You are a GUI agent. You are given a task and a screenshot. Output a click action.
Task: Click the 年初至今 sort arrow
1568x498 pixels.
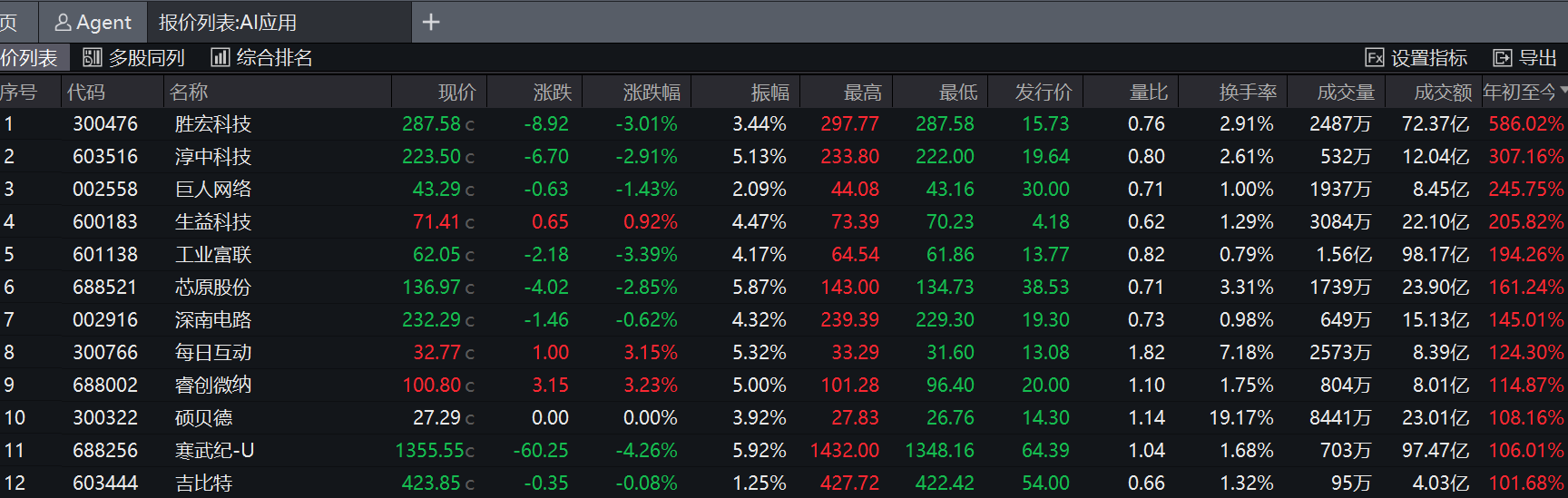click(x=1563, y=91)
